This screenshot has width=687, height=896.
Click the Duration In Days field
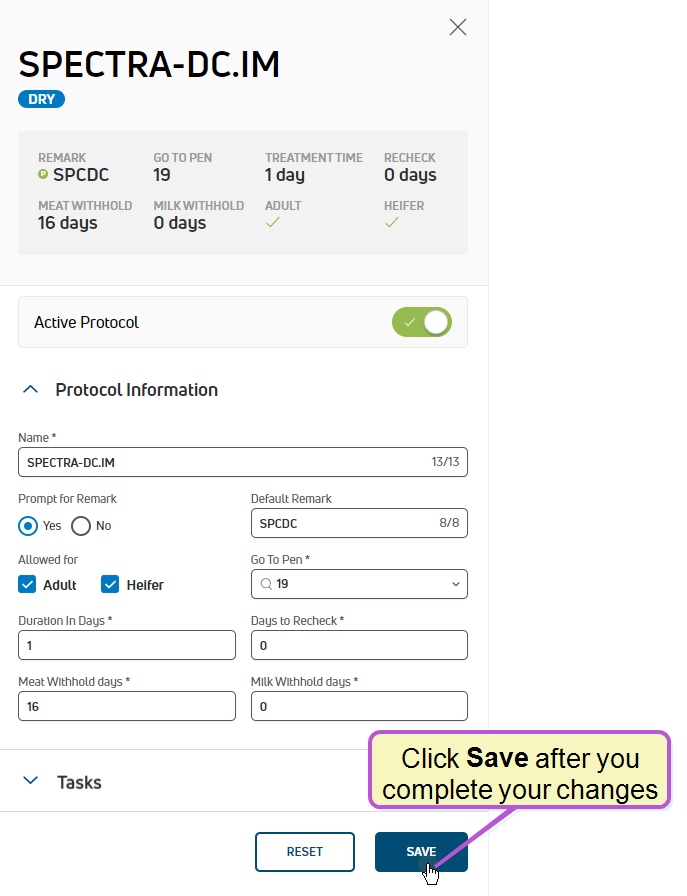[127, 645]
